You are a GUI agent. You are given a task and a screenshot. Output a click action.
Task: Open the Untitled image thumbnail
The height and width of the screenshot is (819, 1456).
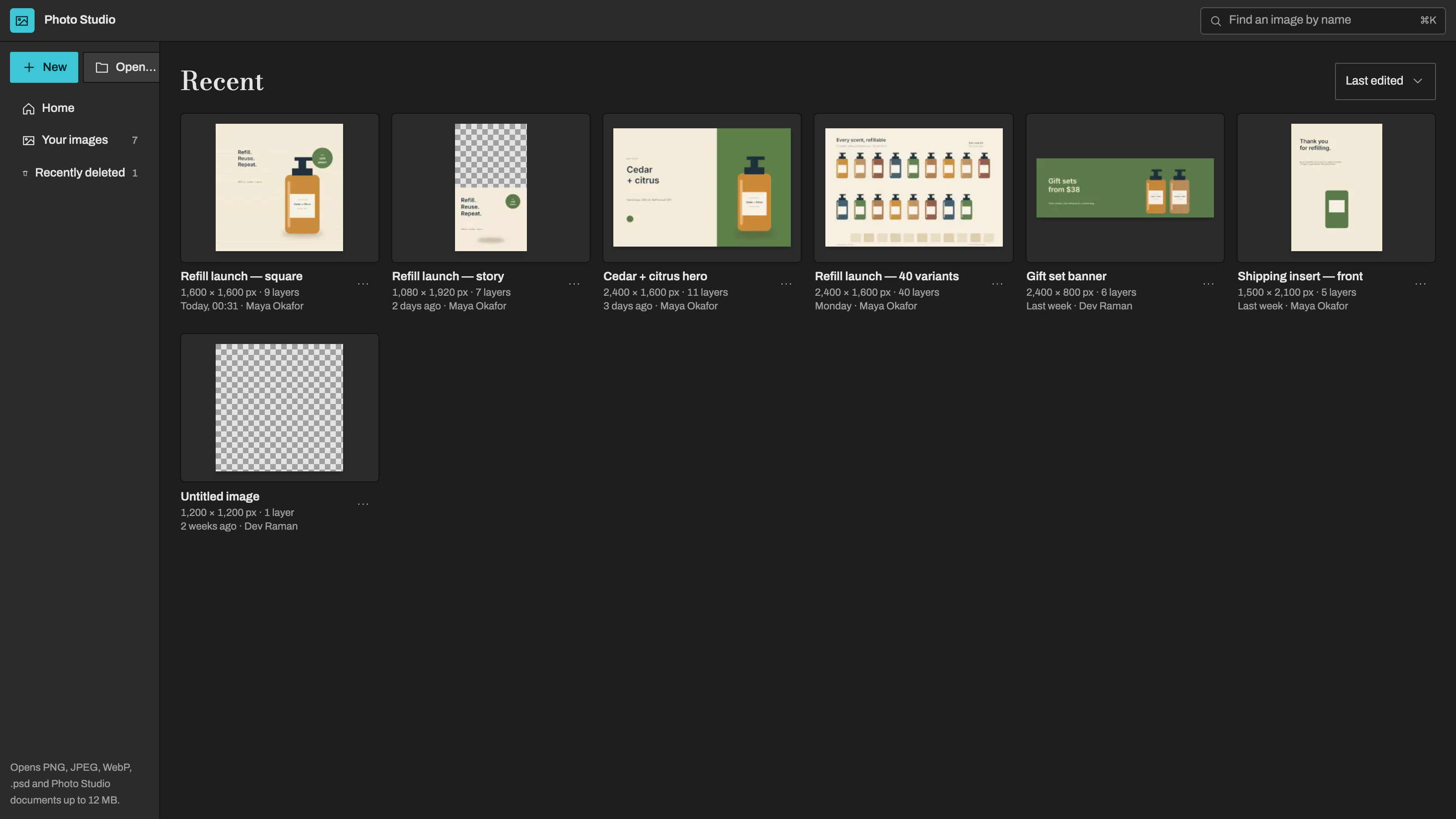pyautogui.click(x=279, y=408)
